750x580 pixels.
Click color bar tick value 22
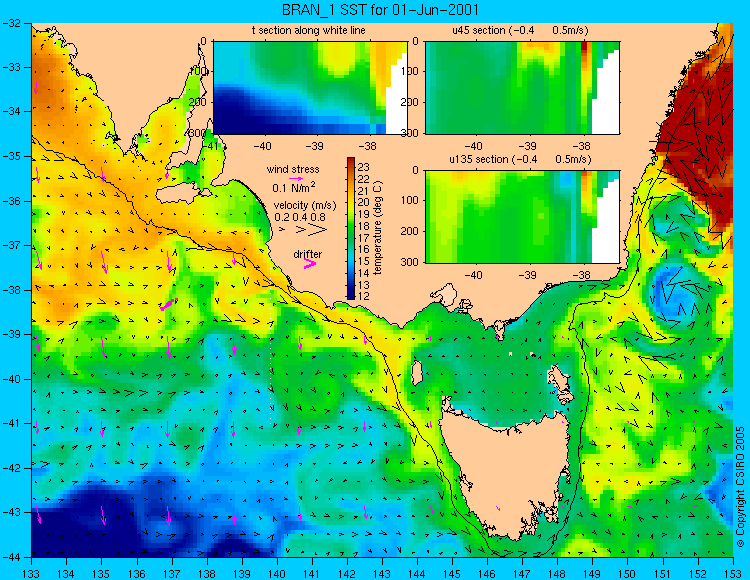[364, 179]
